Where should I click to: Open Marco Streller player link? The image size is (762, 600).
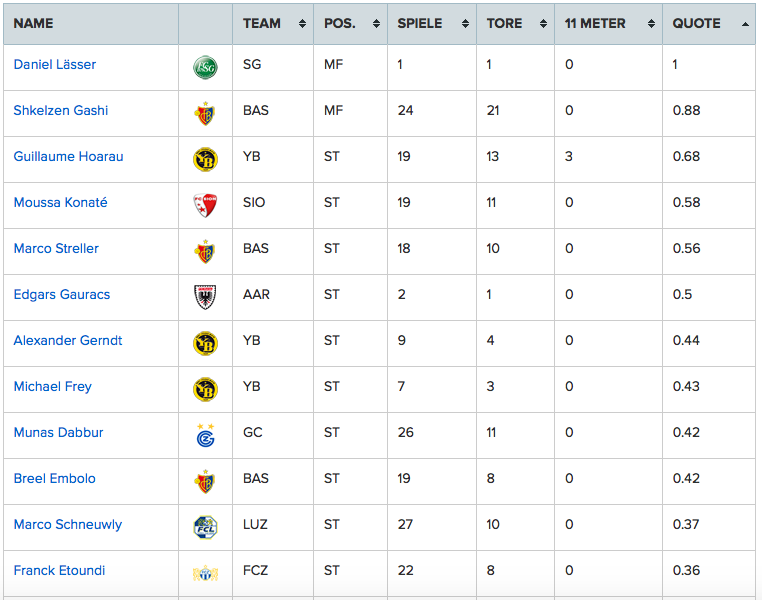pyautogui.click(x=56, y=248)
